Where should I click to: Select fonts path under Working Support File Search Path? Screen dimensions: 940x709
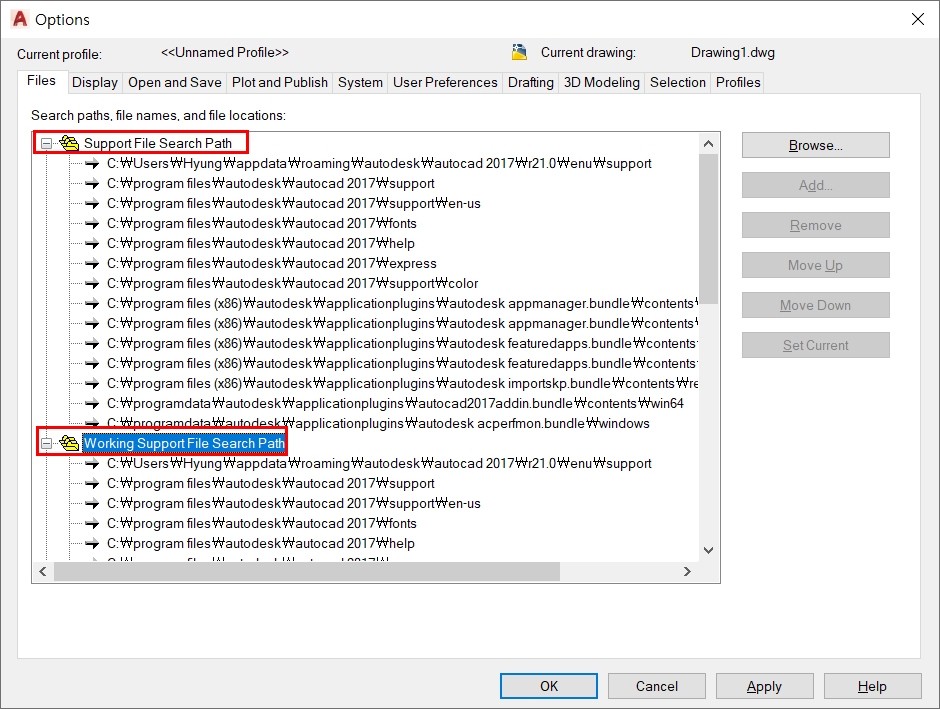pyautogui.click(x=261, y=523)
